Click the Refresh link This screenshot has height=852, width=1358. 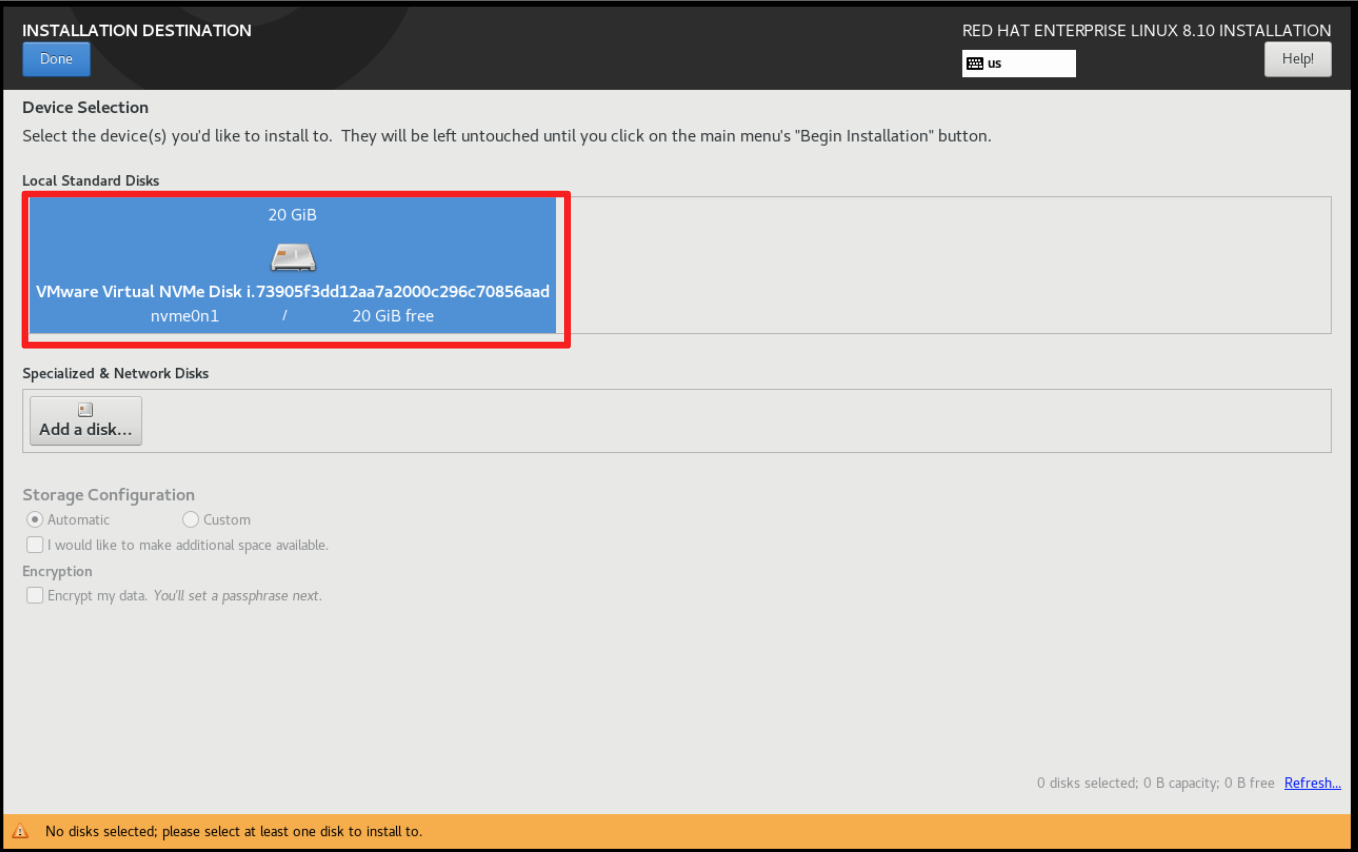tap(1312, 782)
